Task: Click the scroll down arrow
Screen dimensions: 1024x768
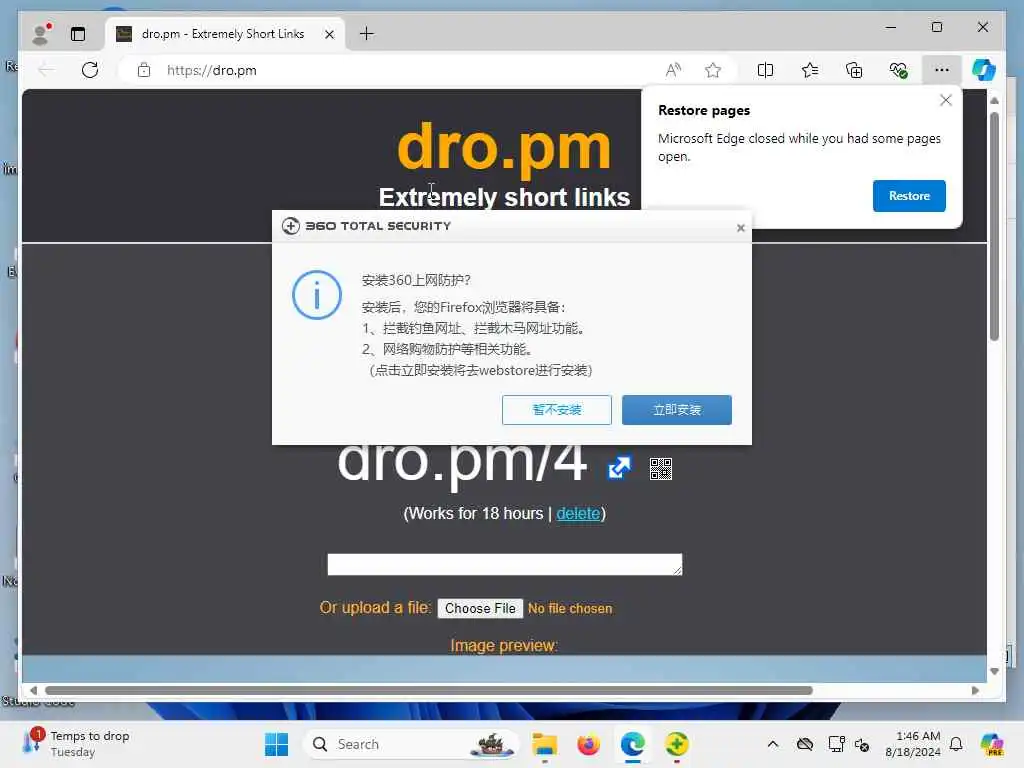Action: [x=994, y=671]
